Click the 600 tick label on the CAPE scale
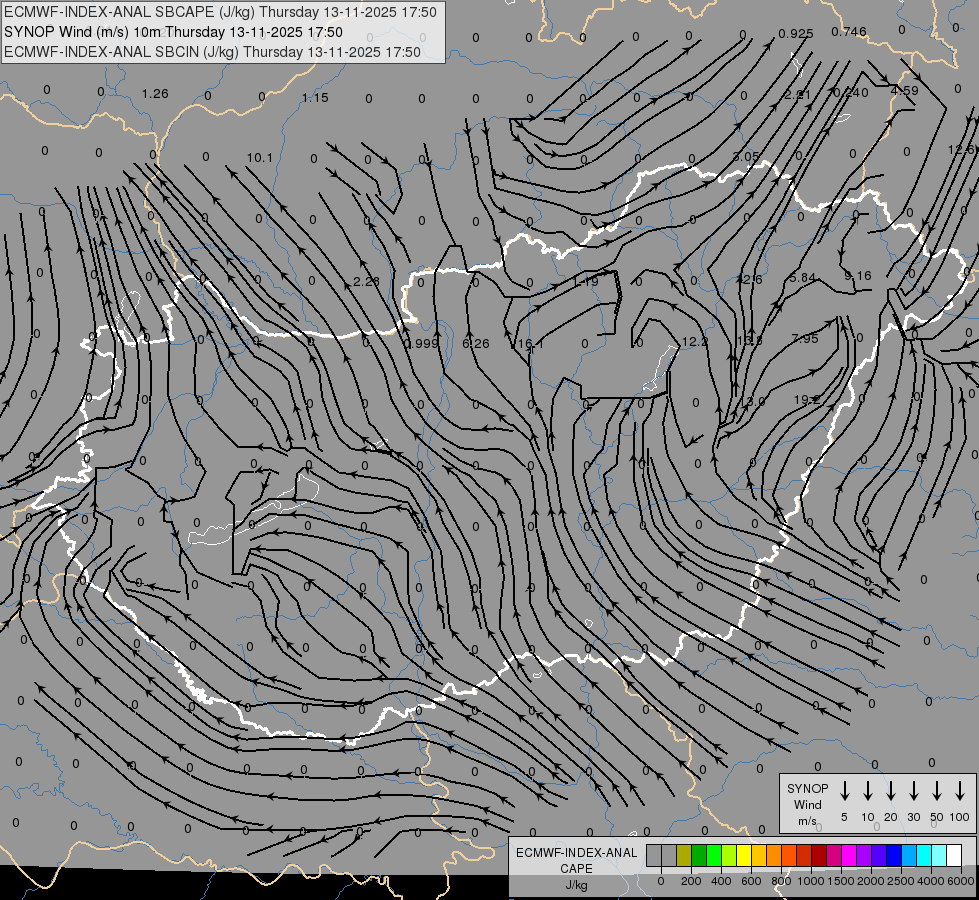The image size is (979, 900). pyautogui.click(x=751, y=881)
